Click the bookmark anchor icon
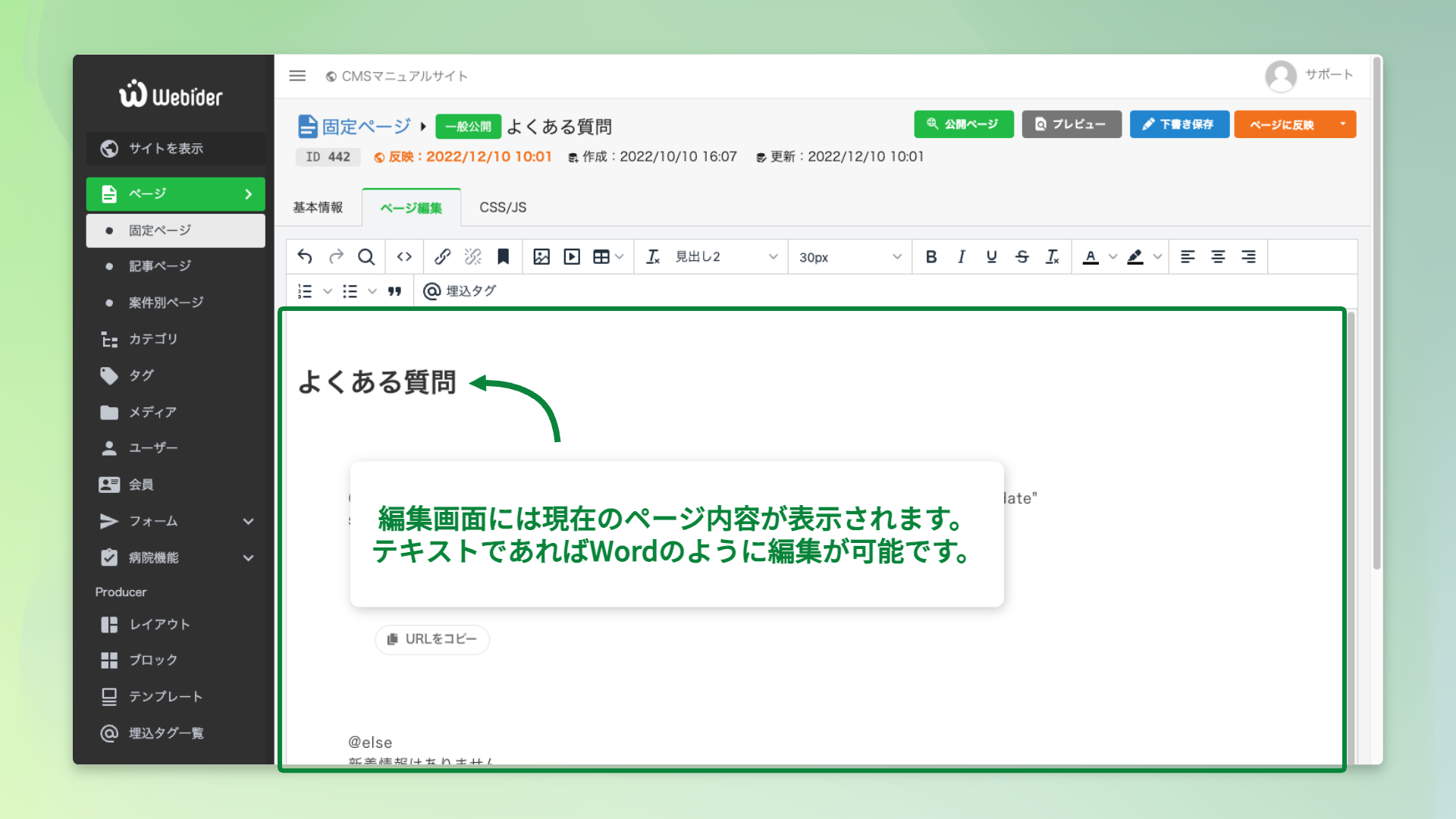 pos(503,257)
